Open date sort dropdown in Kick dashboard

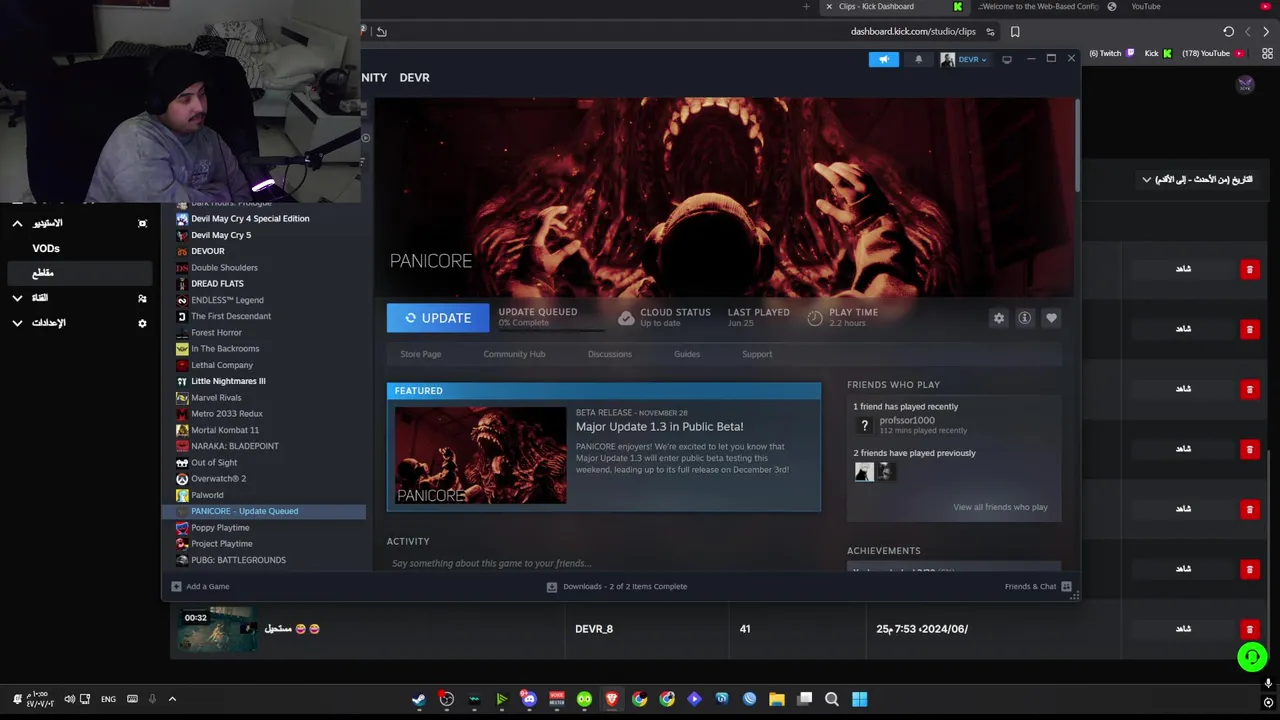pyautogui.click(x=1197, y=179)
